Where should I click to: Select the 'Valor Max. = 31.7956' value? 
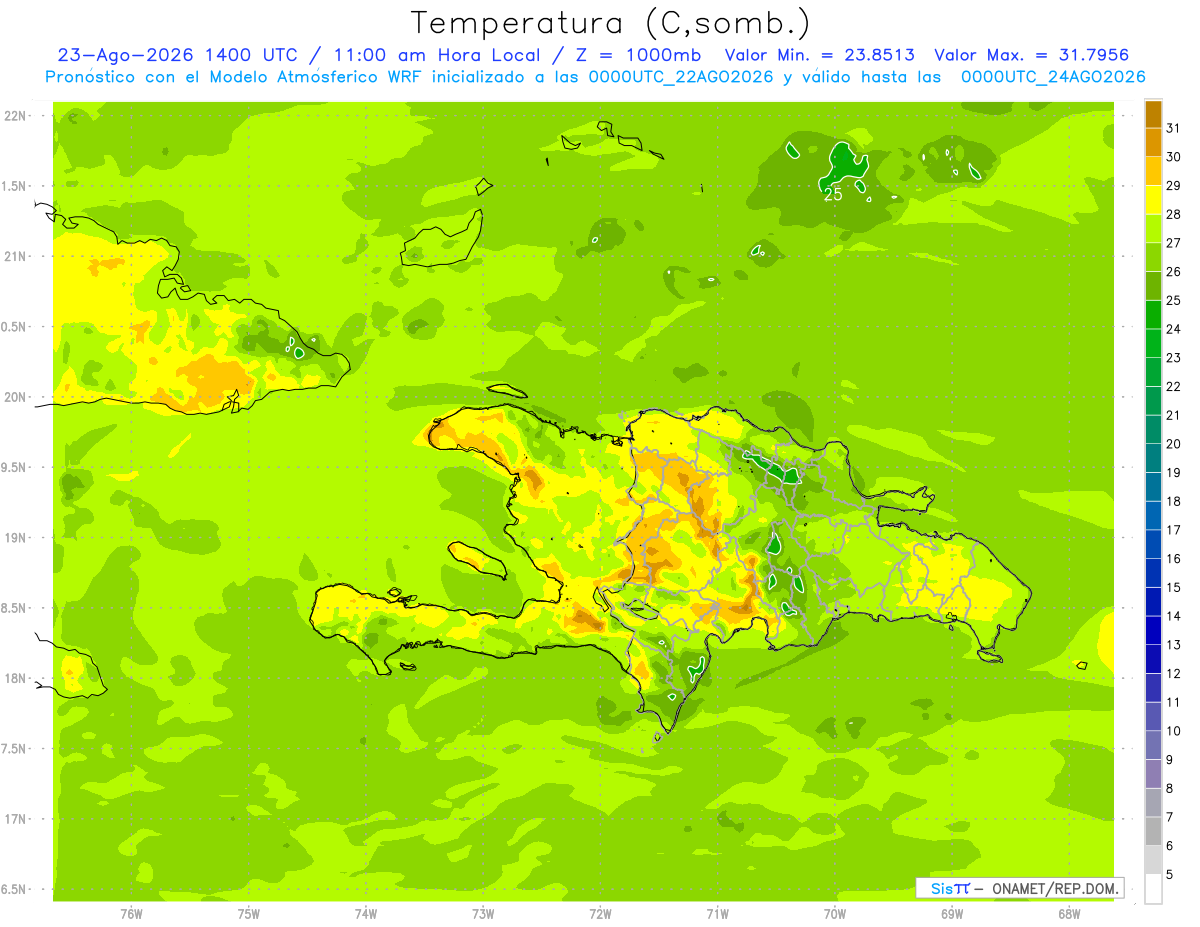point(1033,55)
